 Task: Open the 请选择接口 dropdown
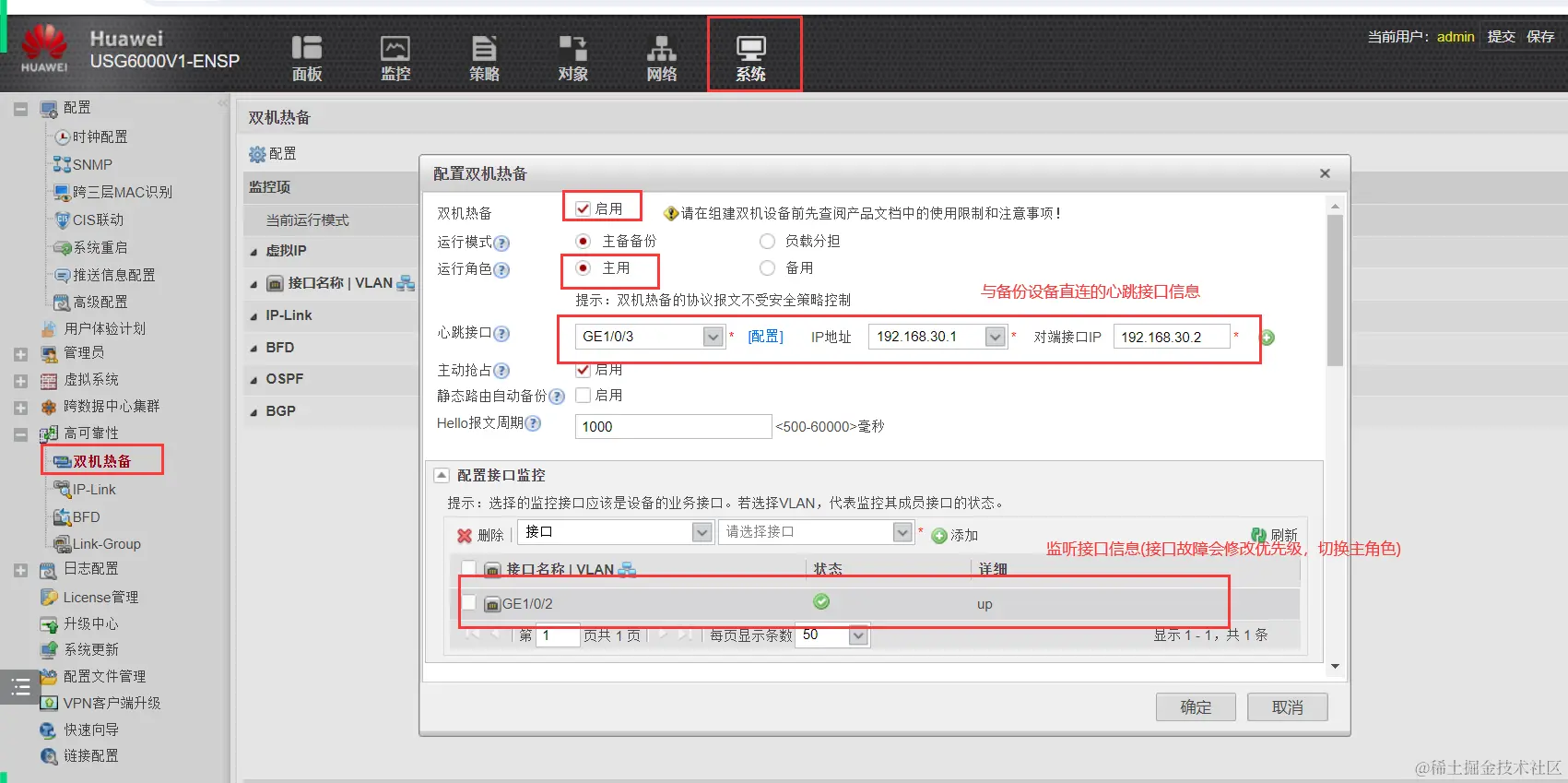902,532
